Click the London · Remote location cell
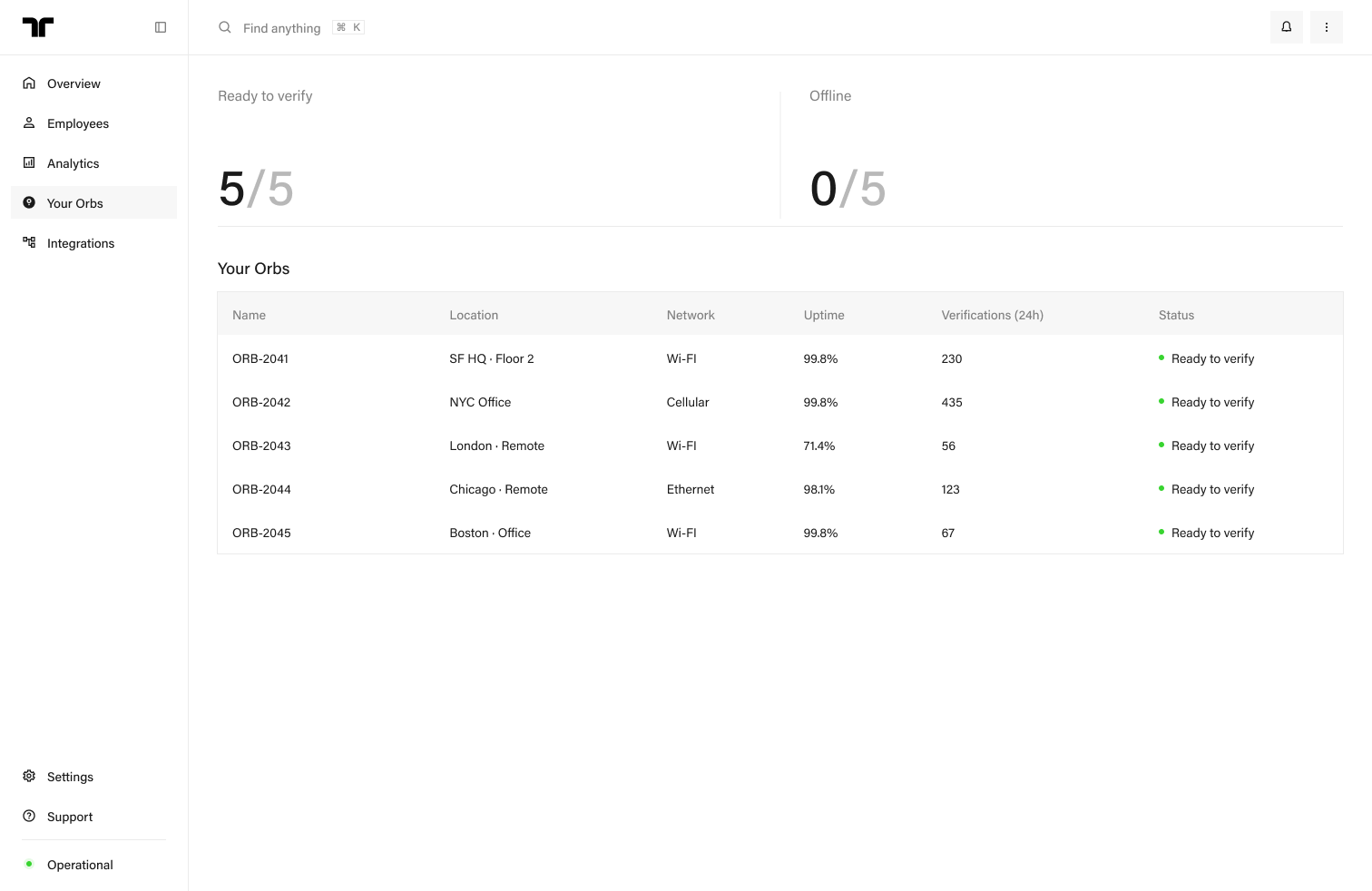Viewport: 1372px width, 891px height. [x=497, y=445]
